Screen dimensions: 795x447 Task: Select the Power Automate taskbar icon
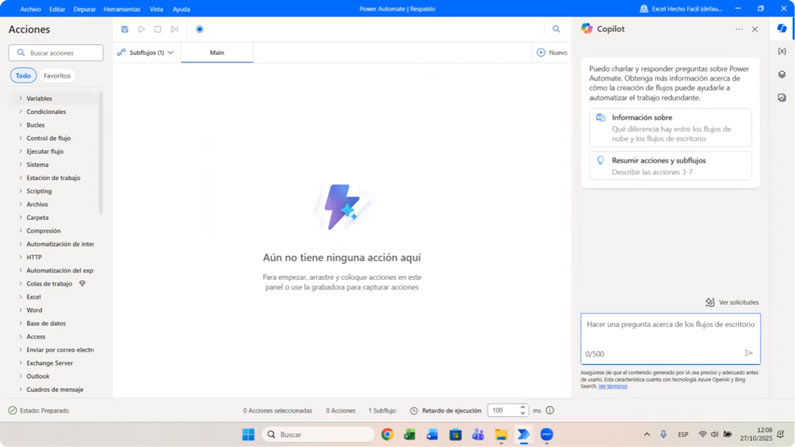click(x=523, y=434)
